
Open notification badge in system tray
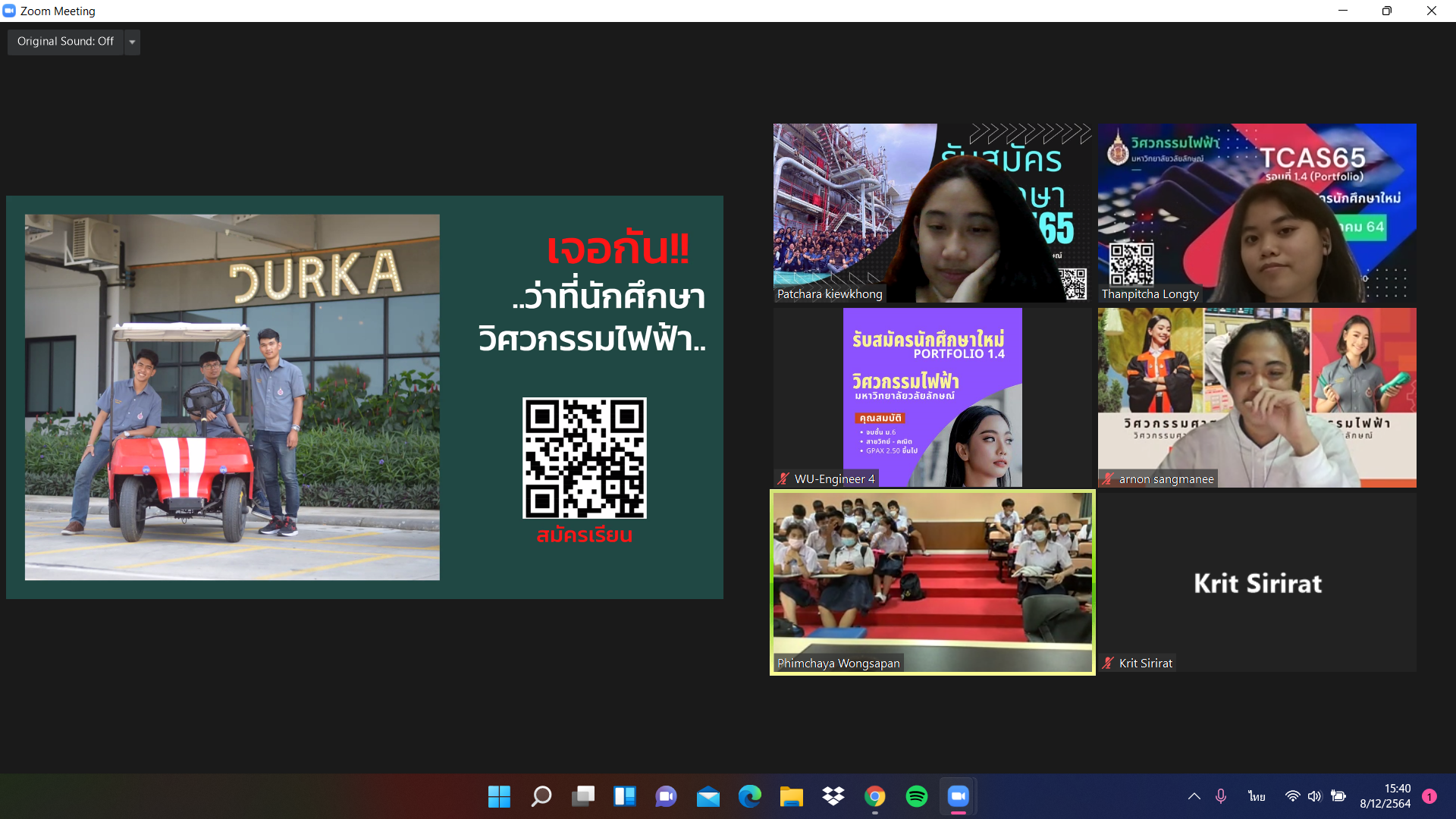(1429, 796)
